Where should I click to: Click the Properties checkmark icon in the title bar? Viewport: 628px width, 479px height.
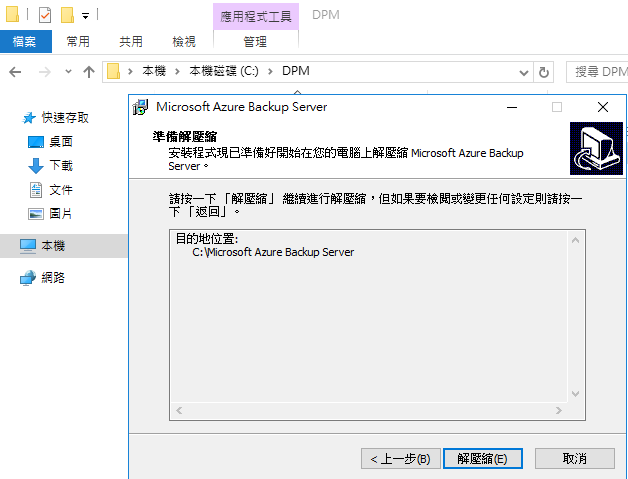click(x=45, y=15)
